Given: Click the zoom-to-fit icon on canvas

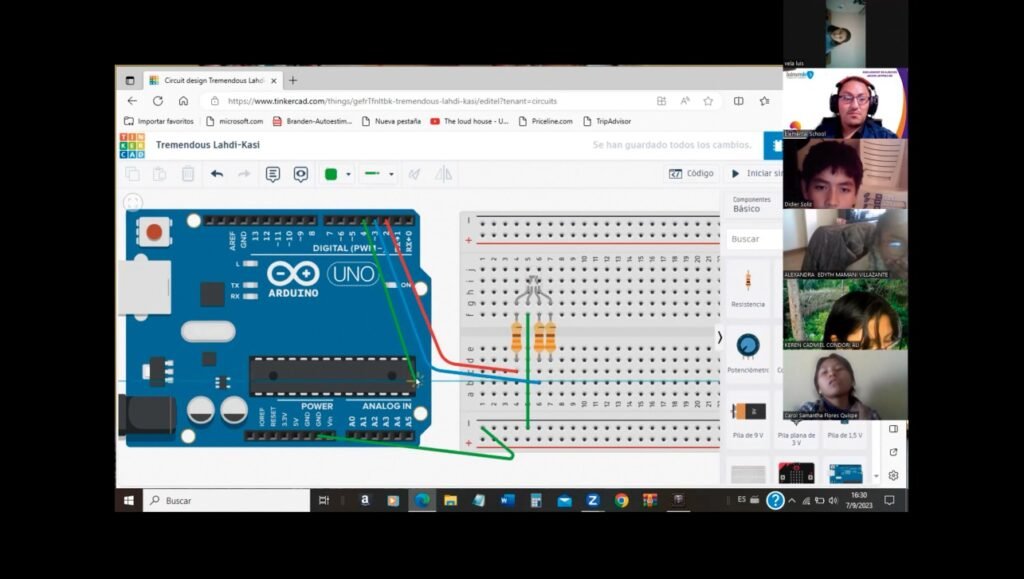Looking at the screenshot, I should [133, 202].
